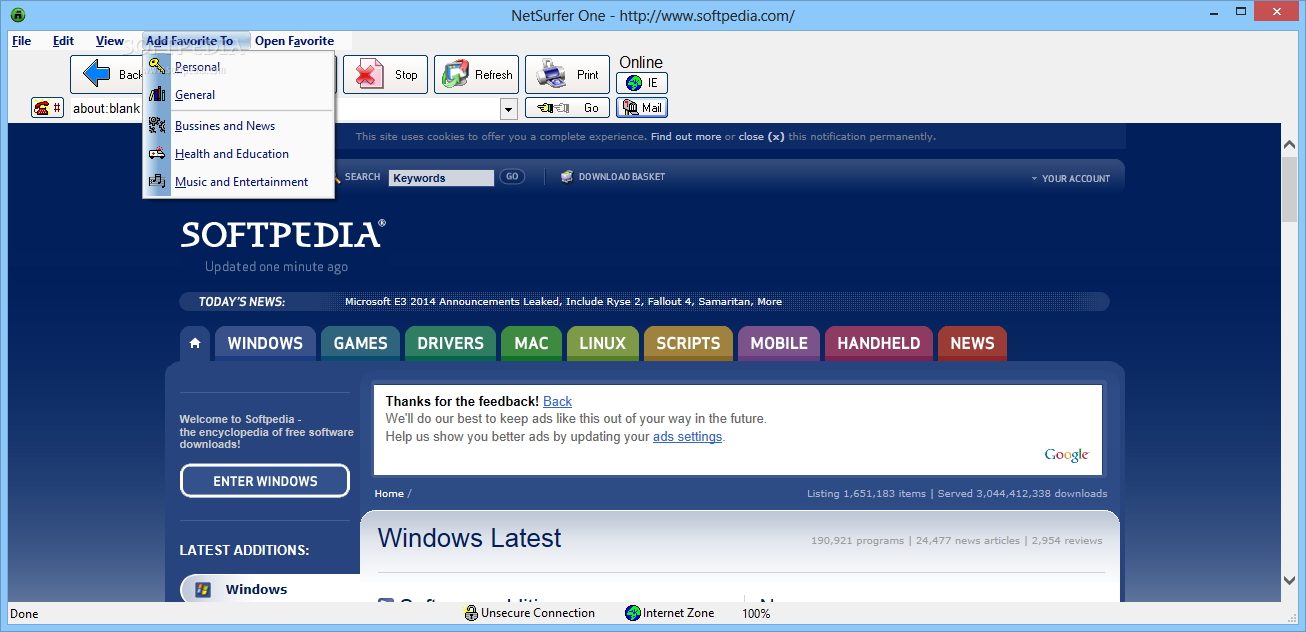Viewport: 1306px width, 632px height.
Task: Click the Internet Zone globe icon
Action: [632, 613]
